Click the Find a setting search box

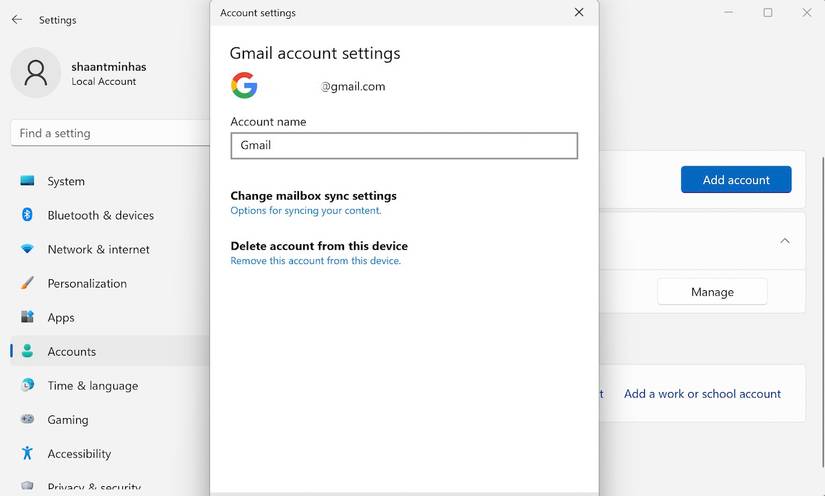coord(110,133)
